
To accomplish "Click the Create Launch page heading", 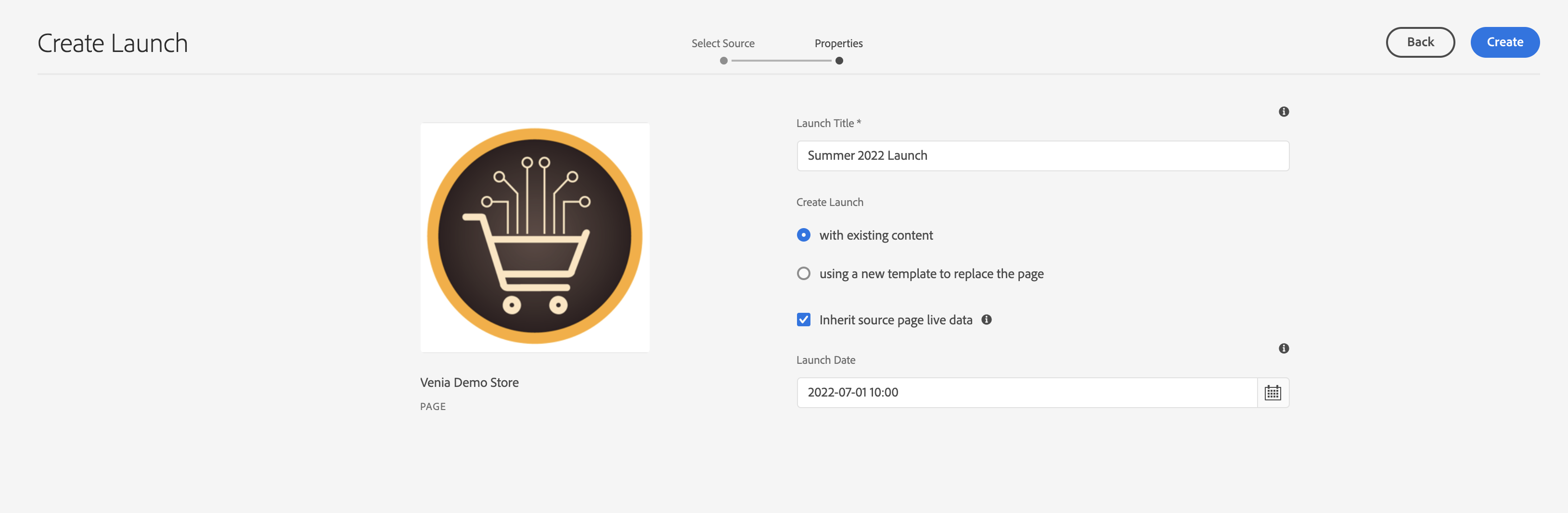I will pyautogui.click(x=113, y=43).
